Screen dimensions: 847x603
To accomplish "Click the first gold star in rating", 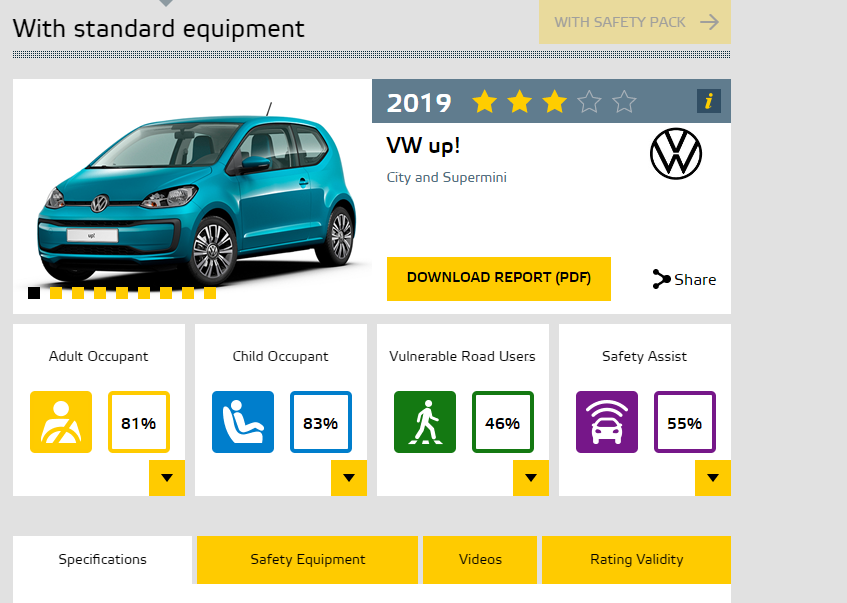I will (485, 102).
